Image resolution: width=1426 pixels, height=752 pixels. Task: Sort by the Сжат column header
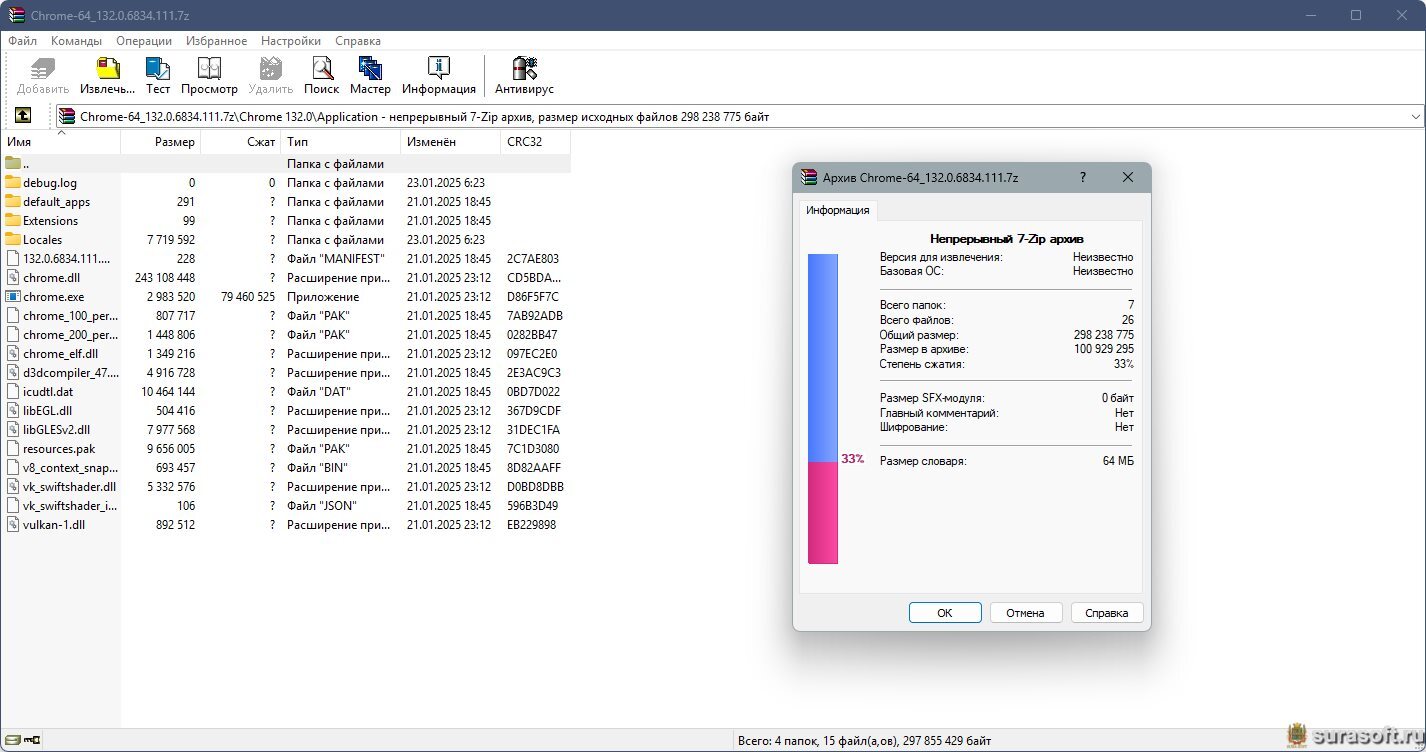241,142
